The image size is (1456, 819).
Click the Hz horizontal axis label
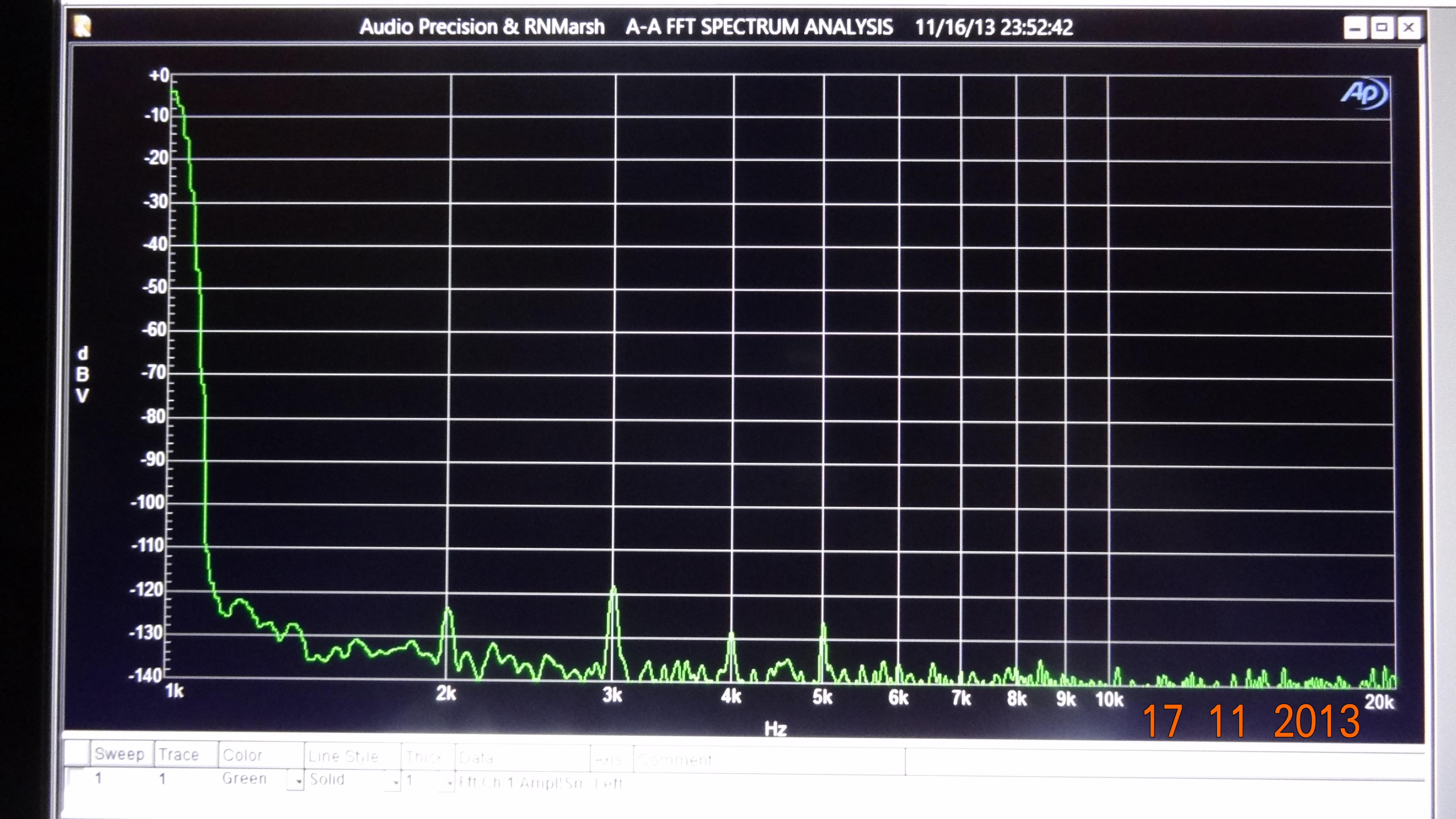[x=776, y=729]
